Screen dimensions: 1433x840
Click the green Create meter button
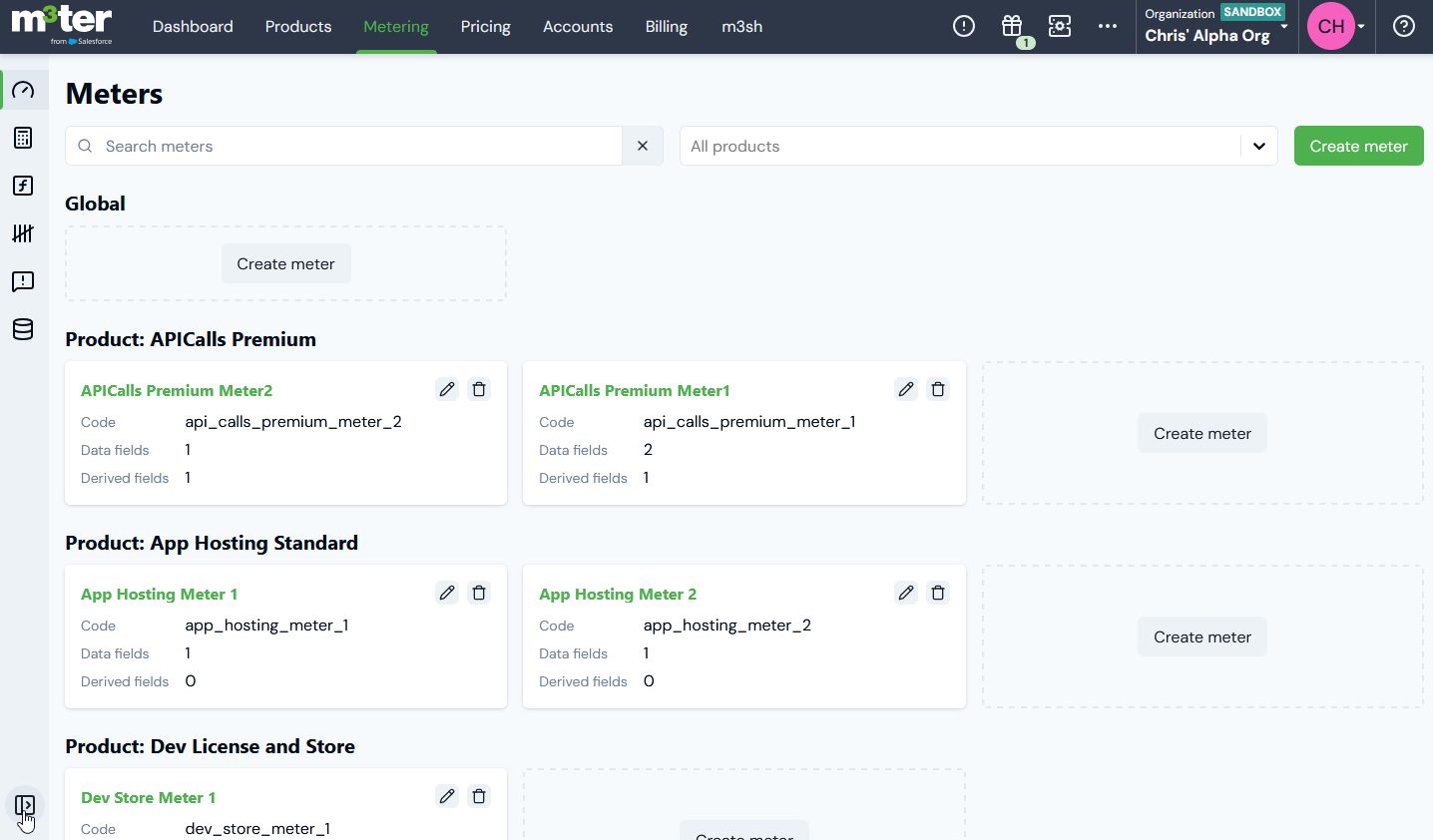(1358, 146)
